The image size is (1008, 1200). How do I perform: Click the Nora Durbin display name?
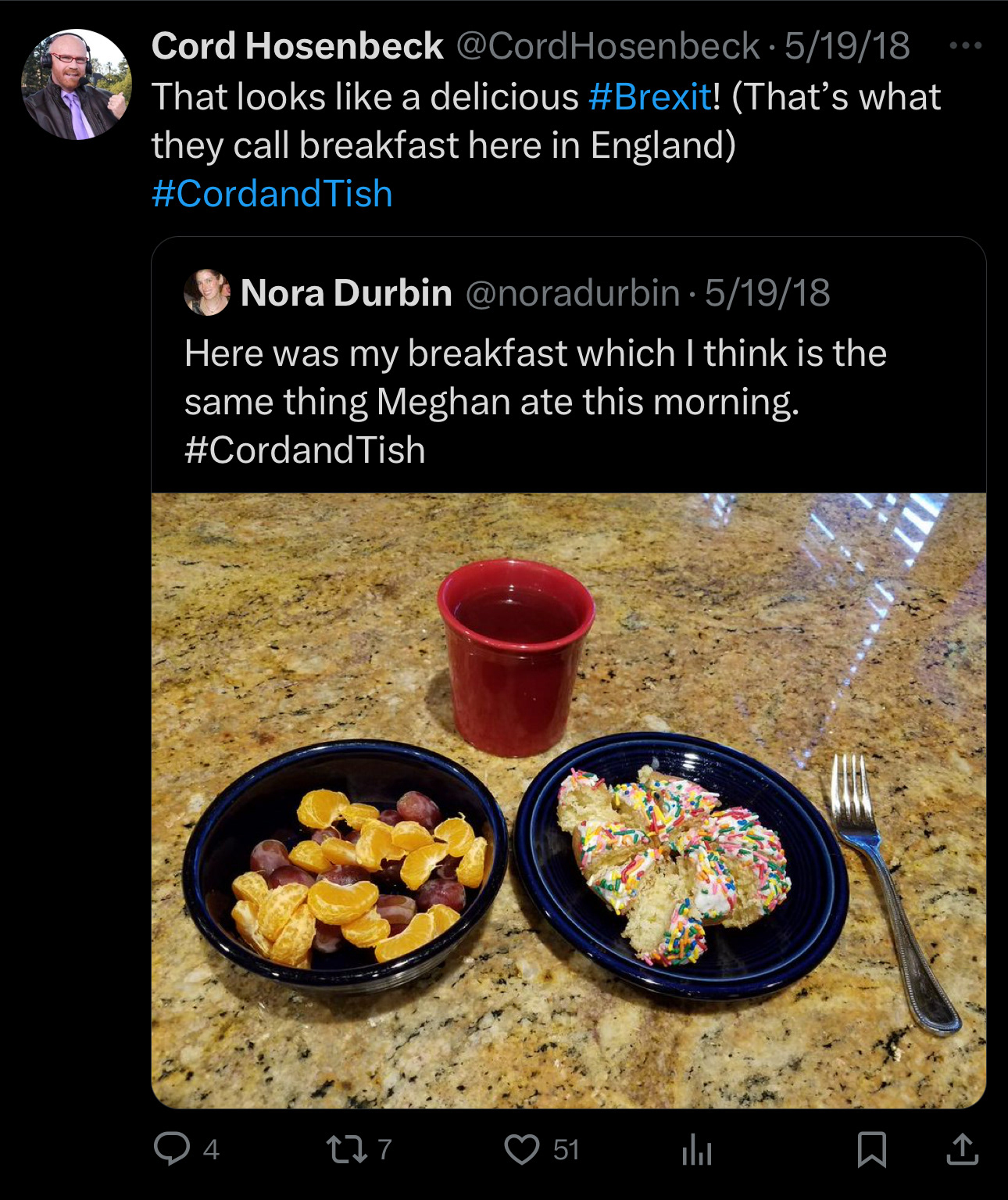(346, 293)
